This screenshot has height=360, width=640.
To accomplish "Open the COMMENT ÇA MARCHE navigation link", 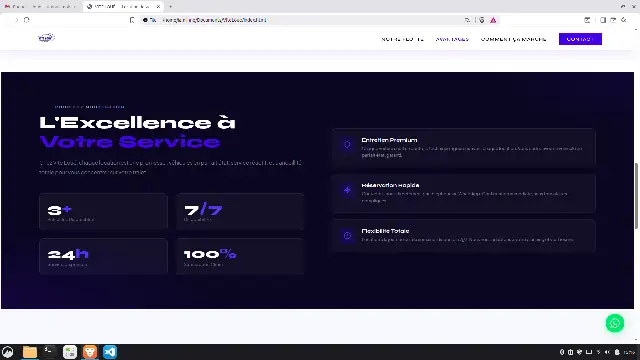I will tap(513, 39).
